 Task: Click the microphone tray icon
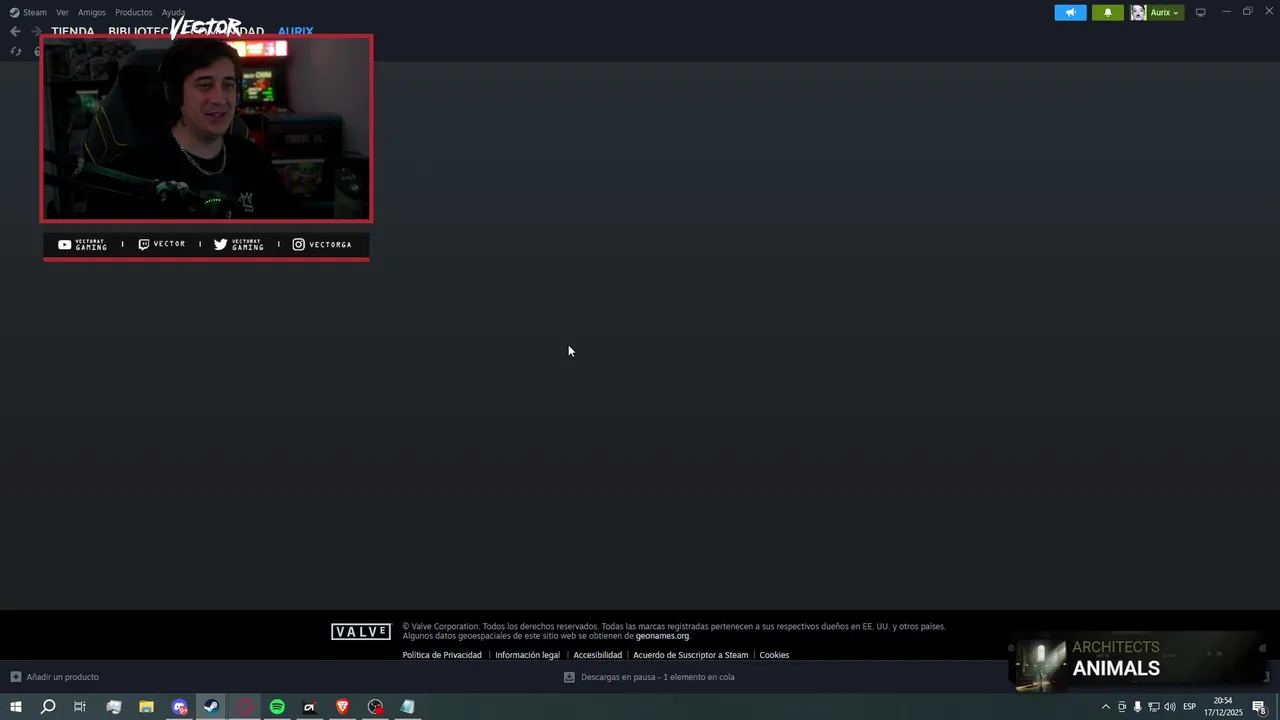coord(1137,707)
